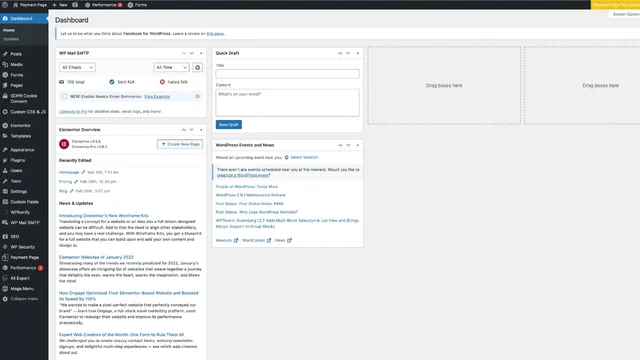The height and width of the screenshot is (360, 640).
Task: Open the WordCamps external link
Action: pyautogui.click(x=257, y=240)
